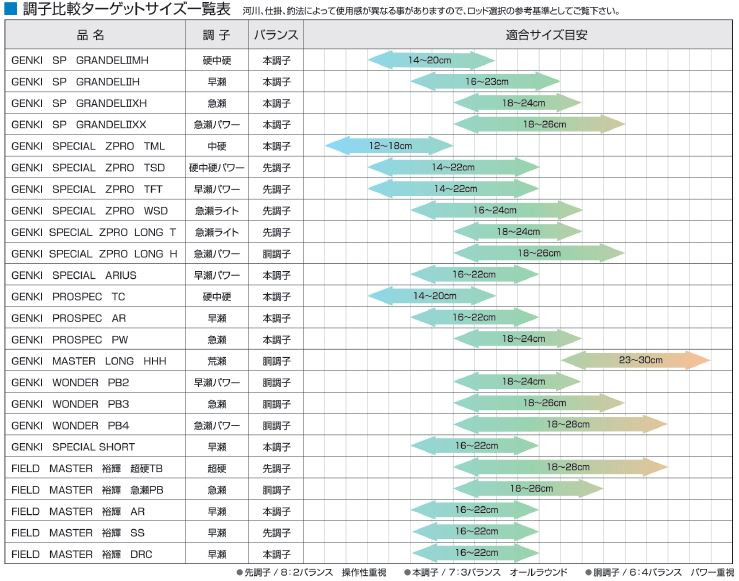
Task: Click the 14~20cm arrow in PROSPEC TC row
Action: tap(432, 296)
